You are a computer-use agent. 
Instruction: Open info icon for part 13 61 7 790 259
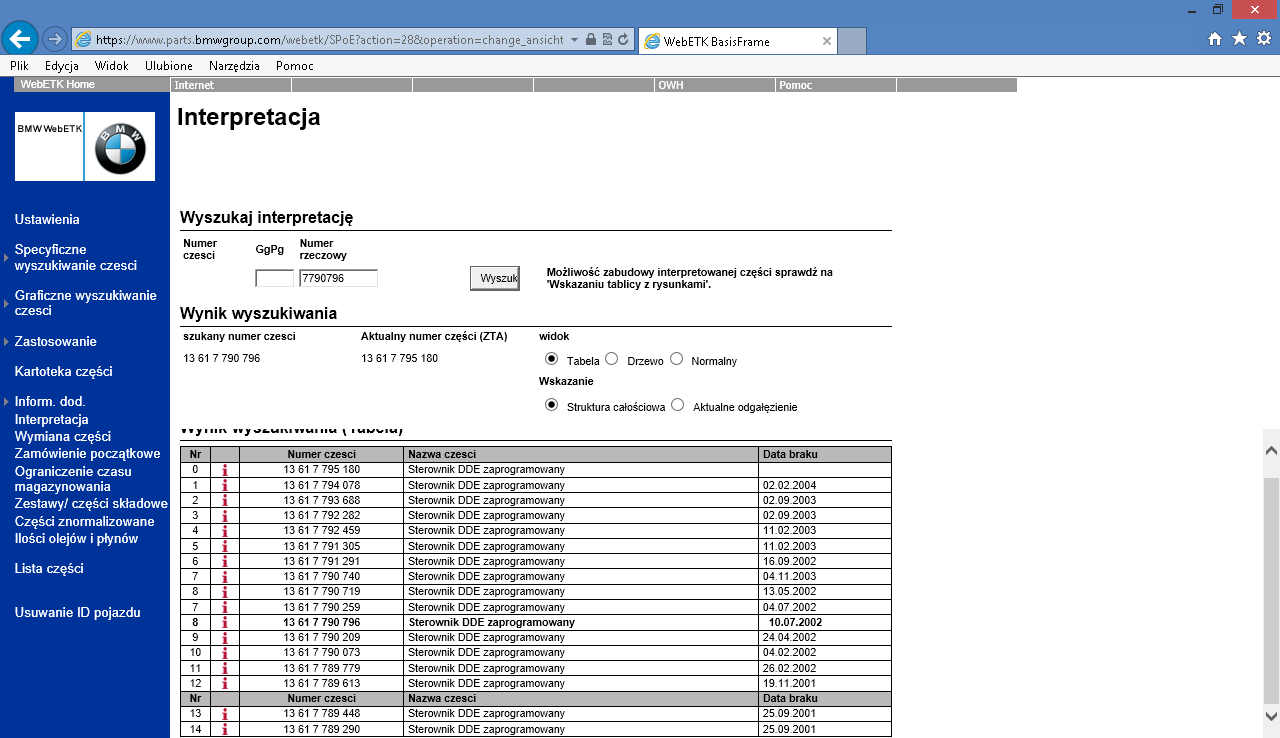tap(225, 607)
